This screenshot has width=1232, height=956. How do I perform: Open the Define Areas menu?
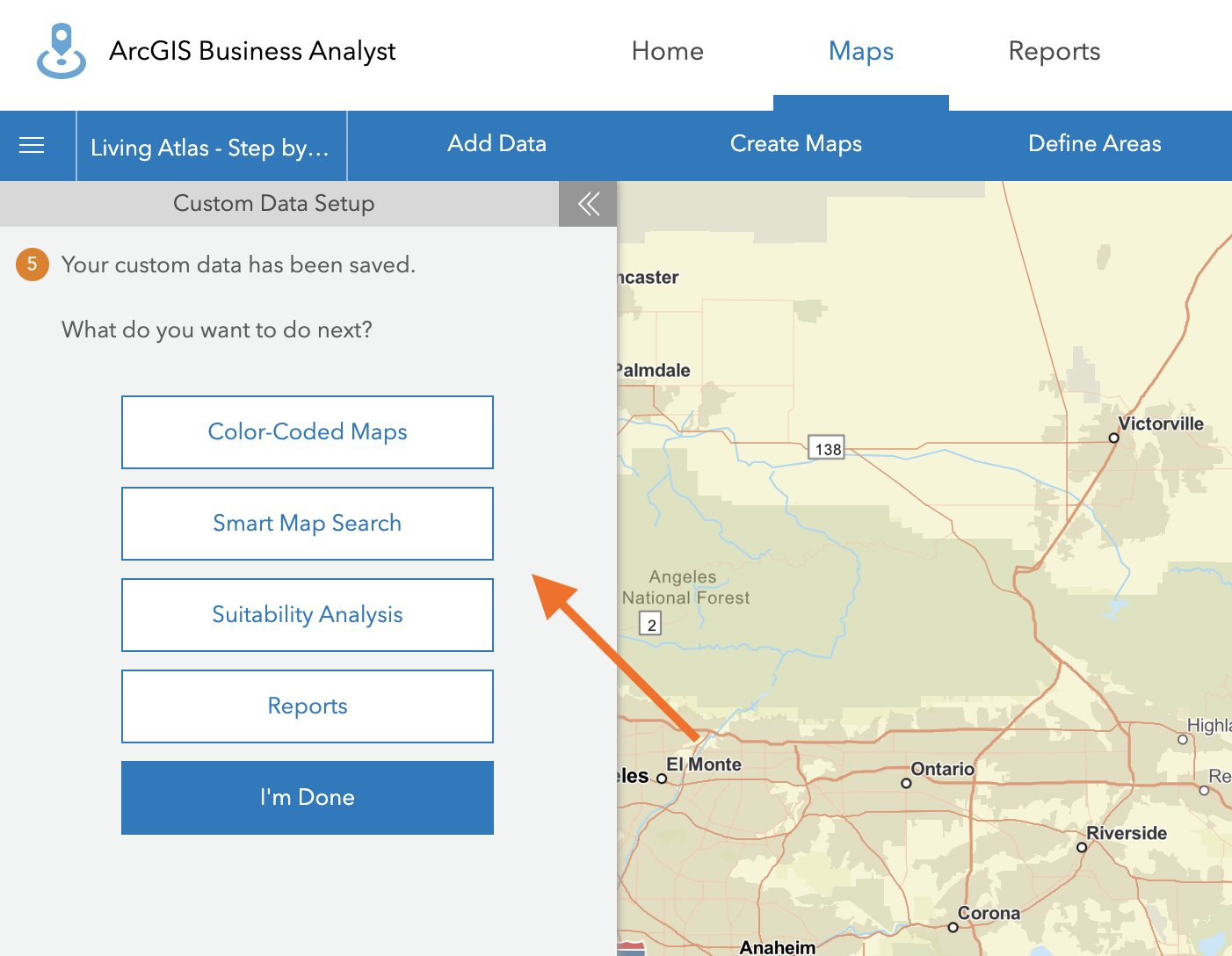(x=1094, y=144)
